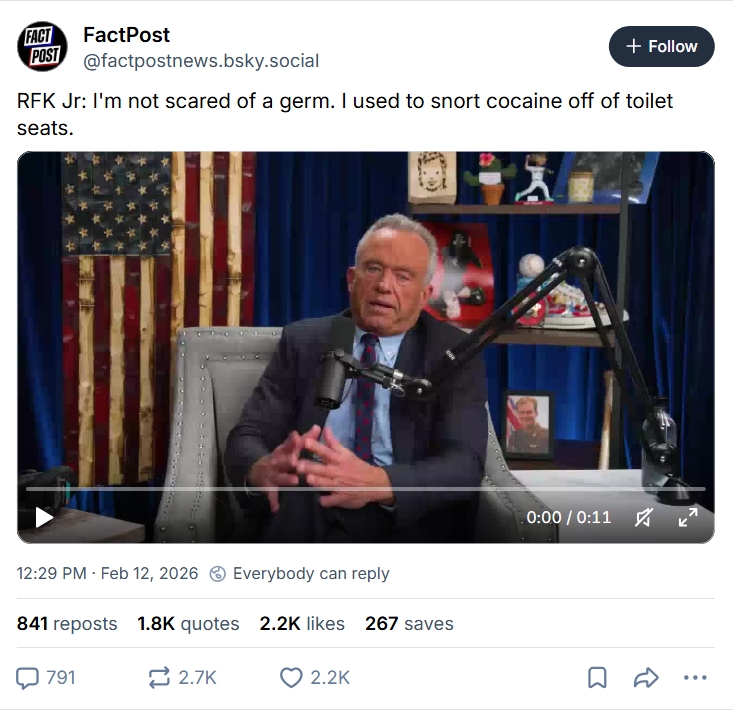Click the reply comment icon
Viewport: 733px width, 714px height.
pyautogui.click(x=29, y=677)
